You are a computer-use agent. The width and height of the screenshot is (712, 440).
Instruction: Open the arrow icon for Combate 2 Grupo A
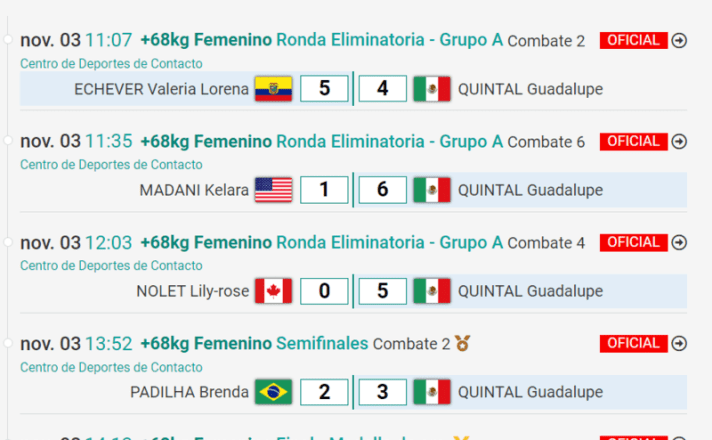click(x=680, y=40)
